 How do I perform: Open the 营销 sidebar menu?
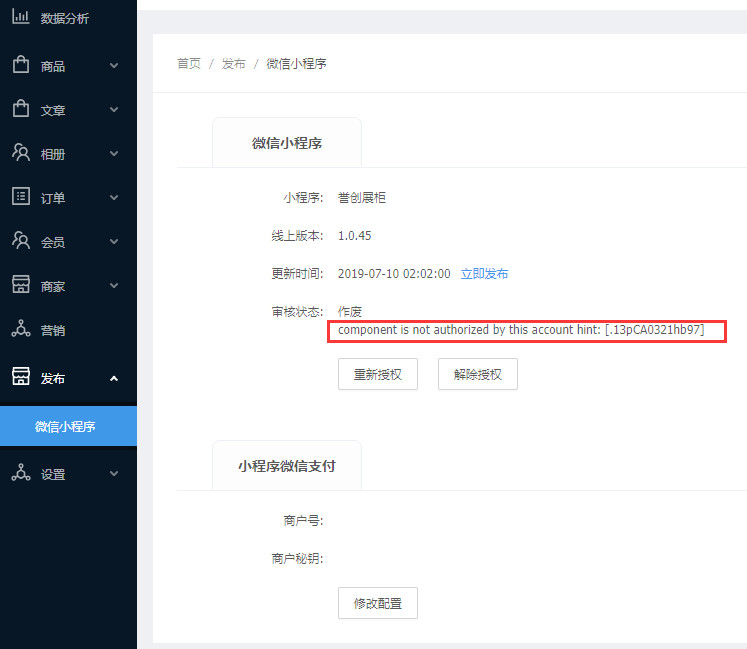coord(52,330)
